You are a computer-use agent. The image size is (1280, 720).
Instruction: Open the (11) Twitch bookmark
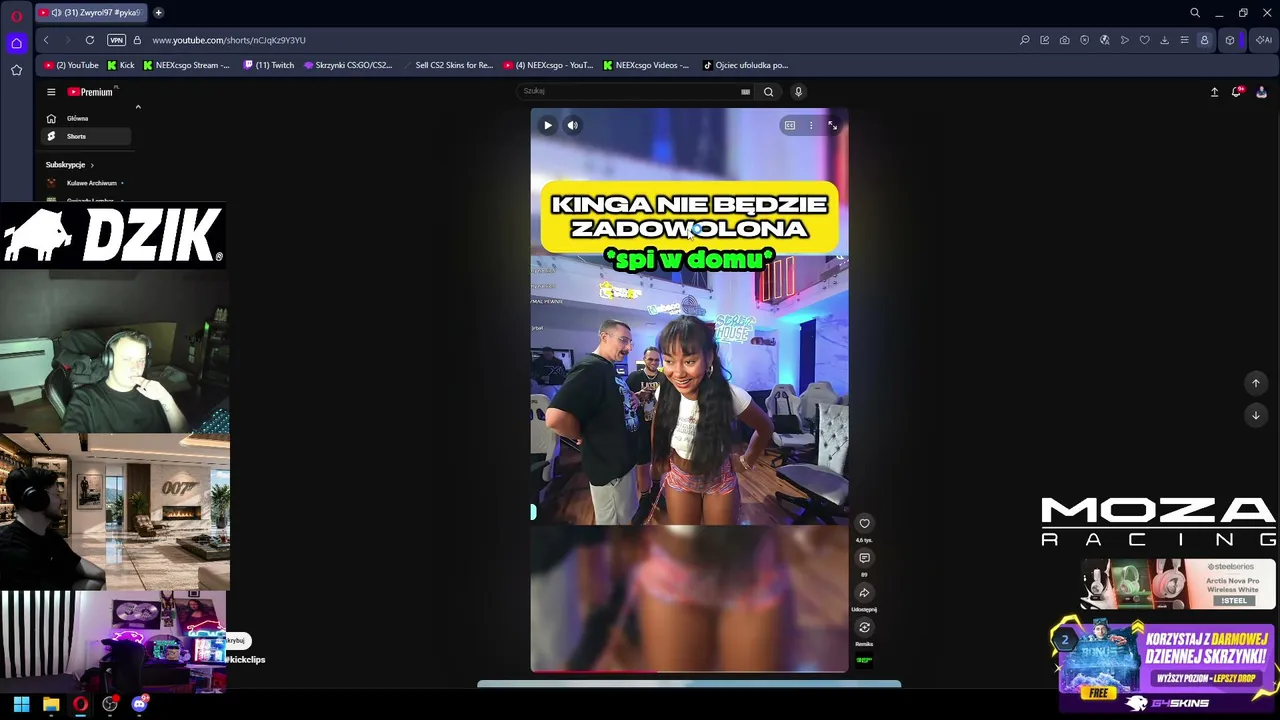pos(269,65)
